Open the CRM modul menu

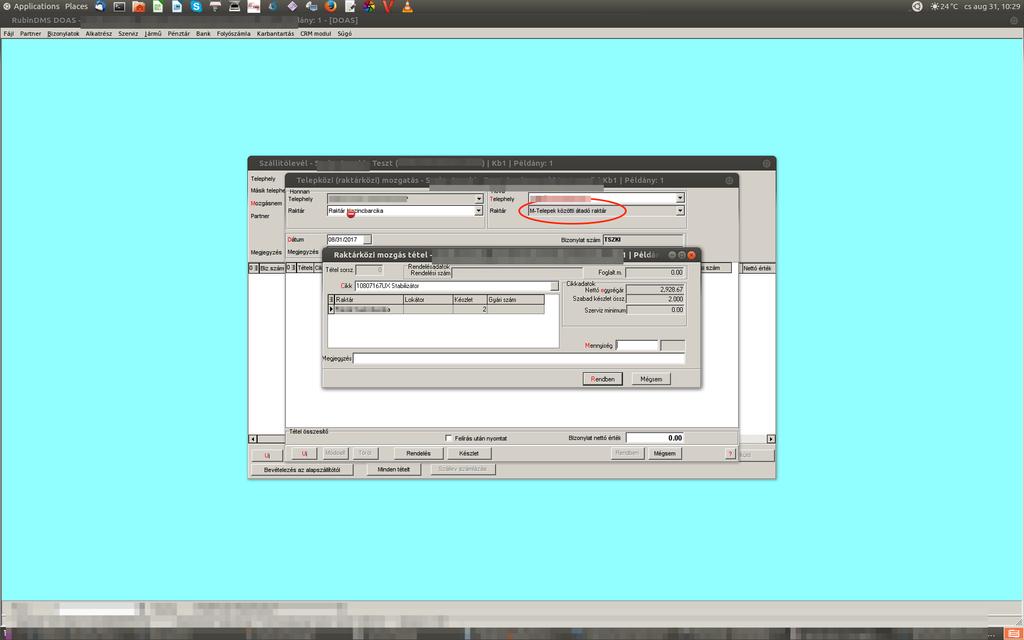(315, 33)
